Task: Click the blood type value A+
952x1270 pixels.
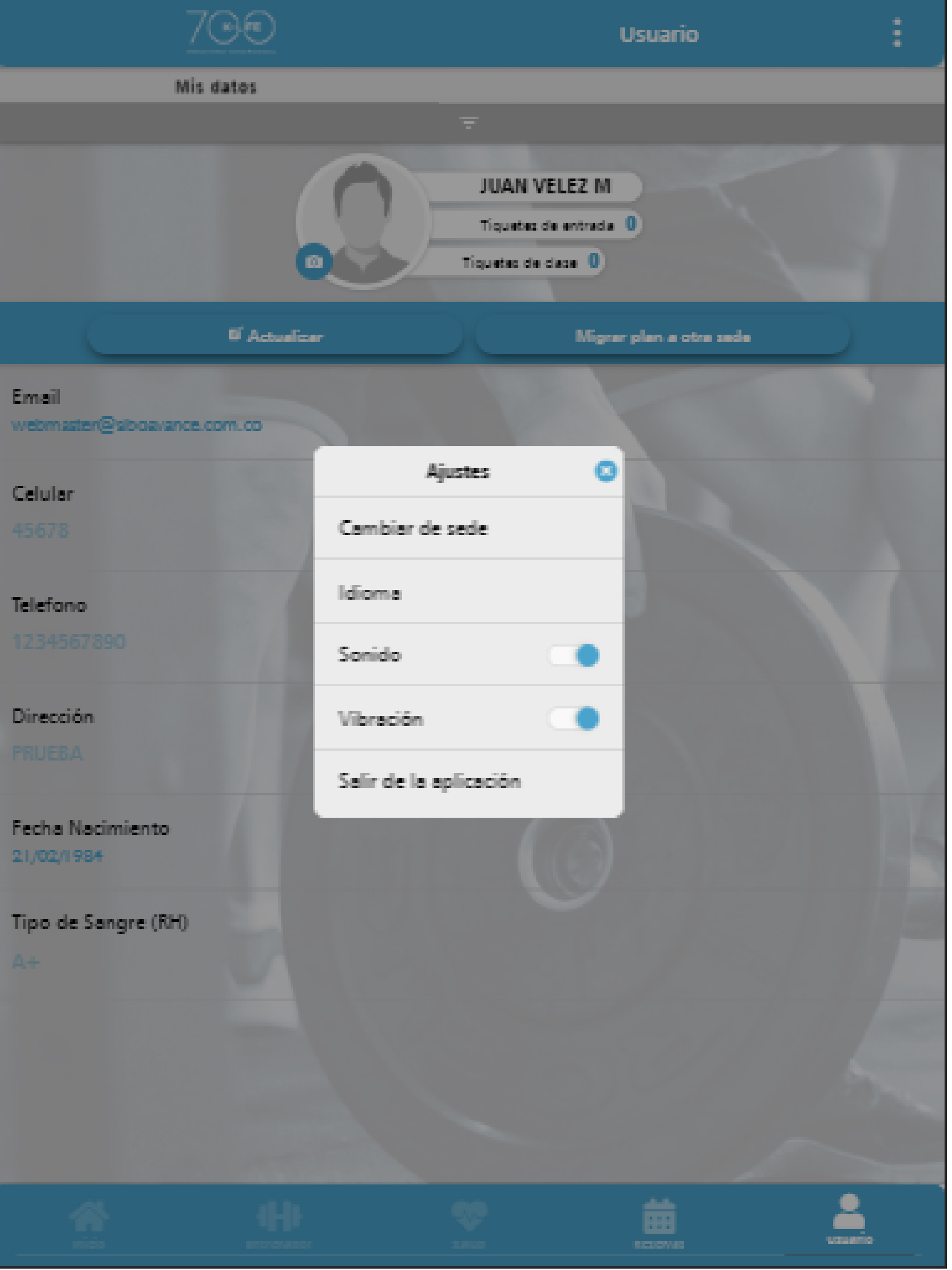Action: 26,962
